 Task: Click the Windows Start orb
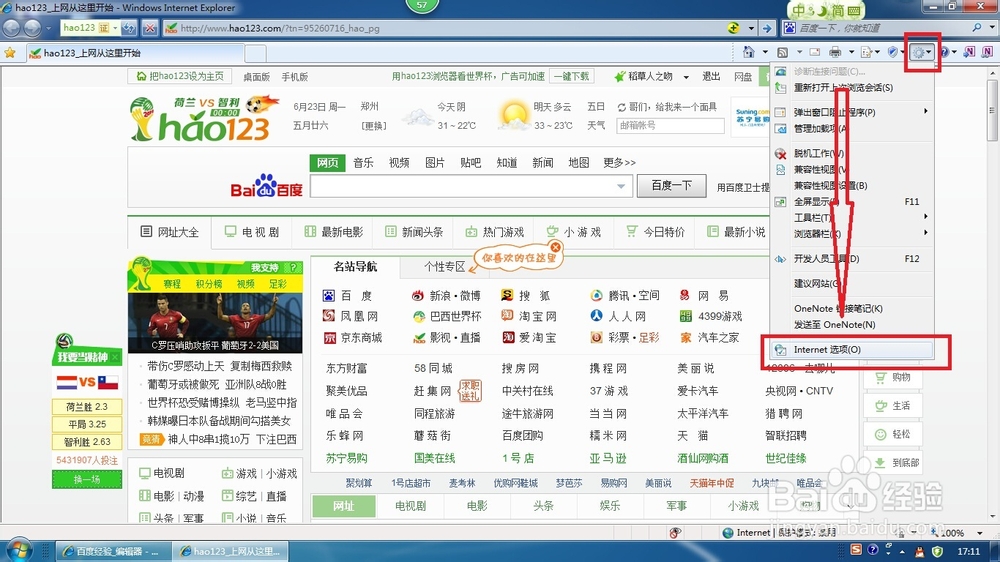[17, 550]
